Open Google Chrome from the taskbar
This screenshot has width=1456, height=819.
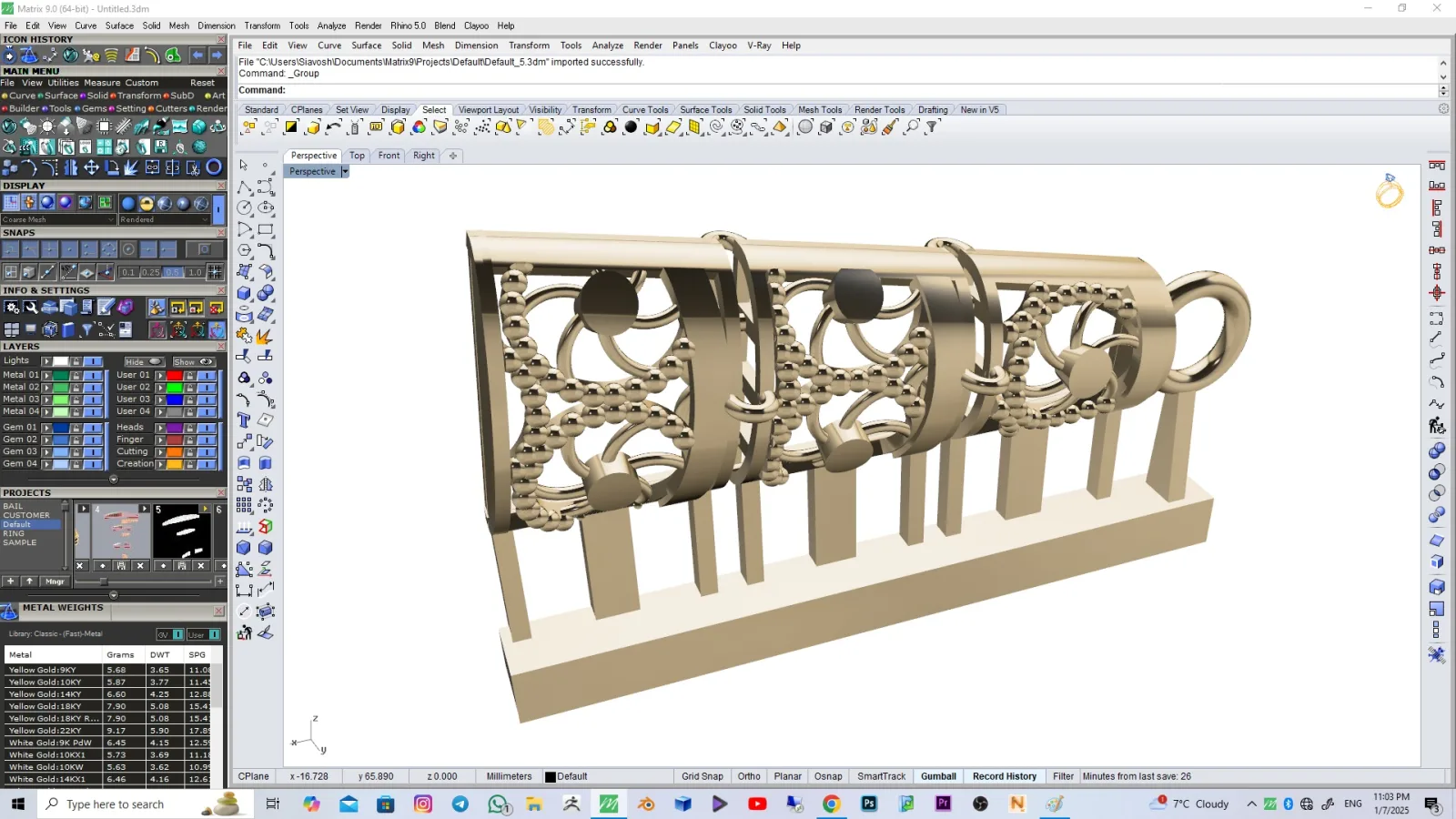coord(831,804)
